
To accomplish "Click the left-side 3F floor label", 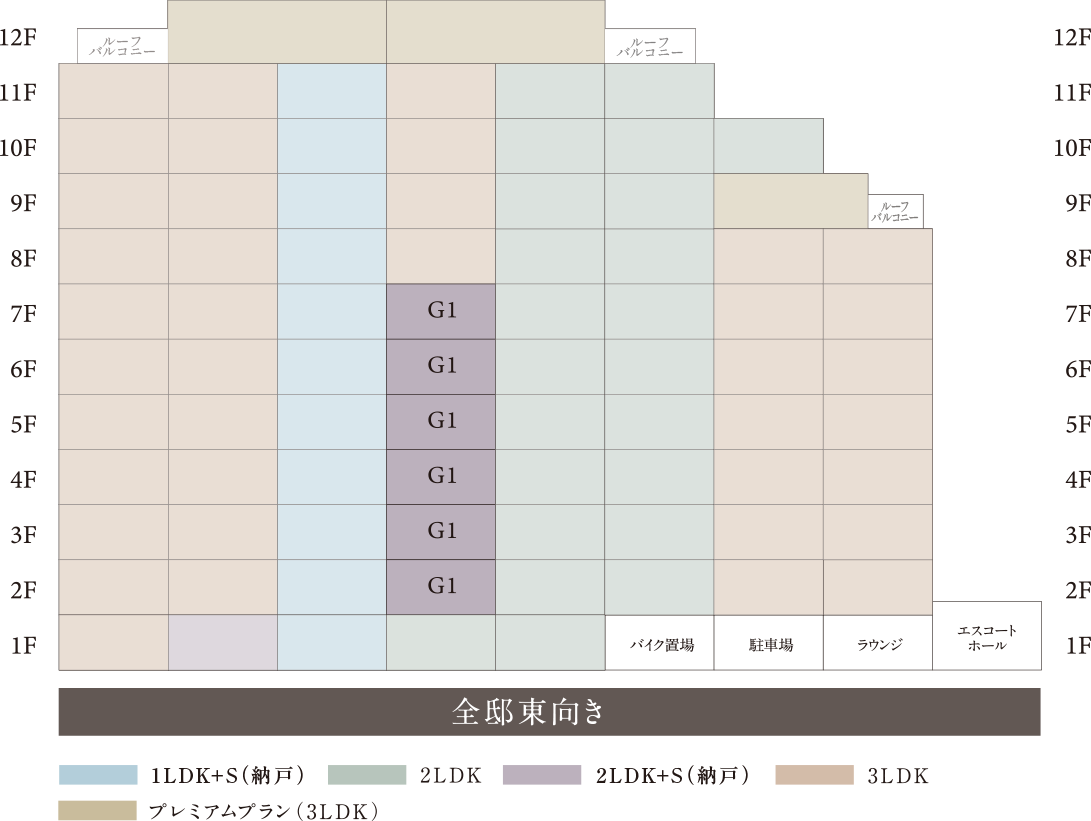I will point(23,535).
